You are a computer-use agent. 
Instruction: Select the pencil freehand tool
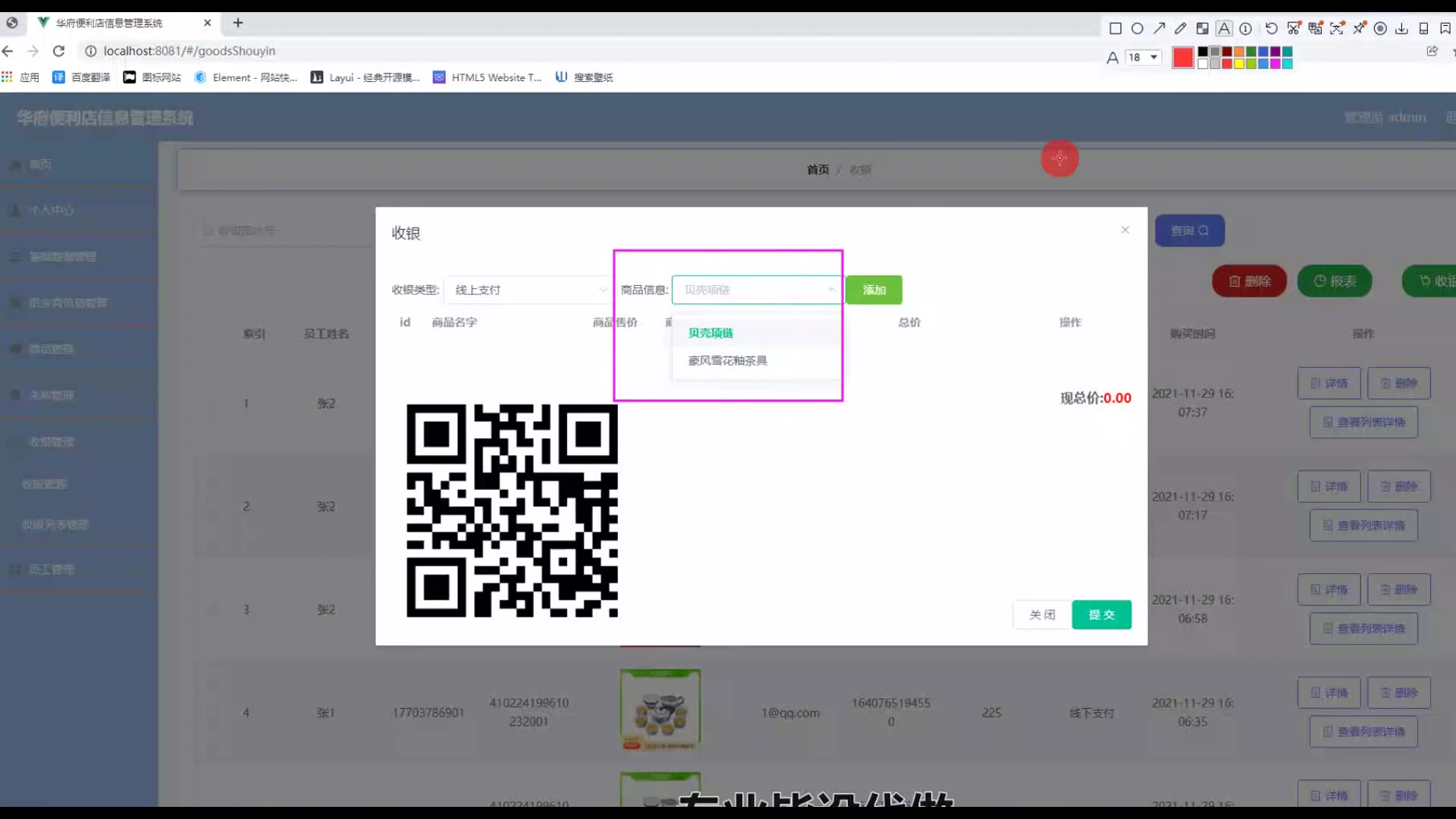tap(1181, 29)
